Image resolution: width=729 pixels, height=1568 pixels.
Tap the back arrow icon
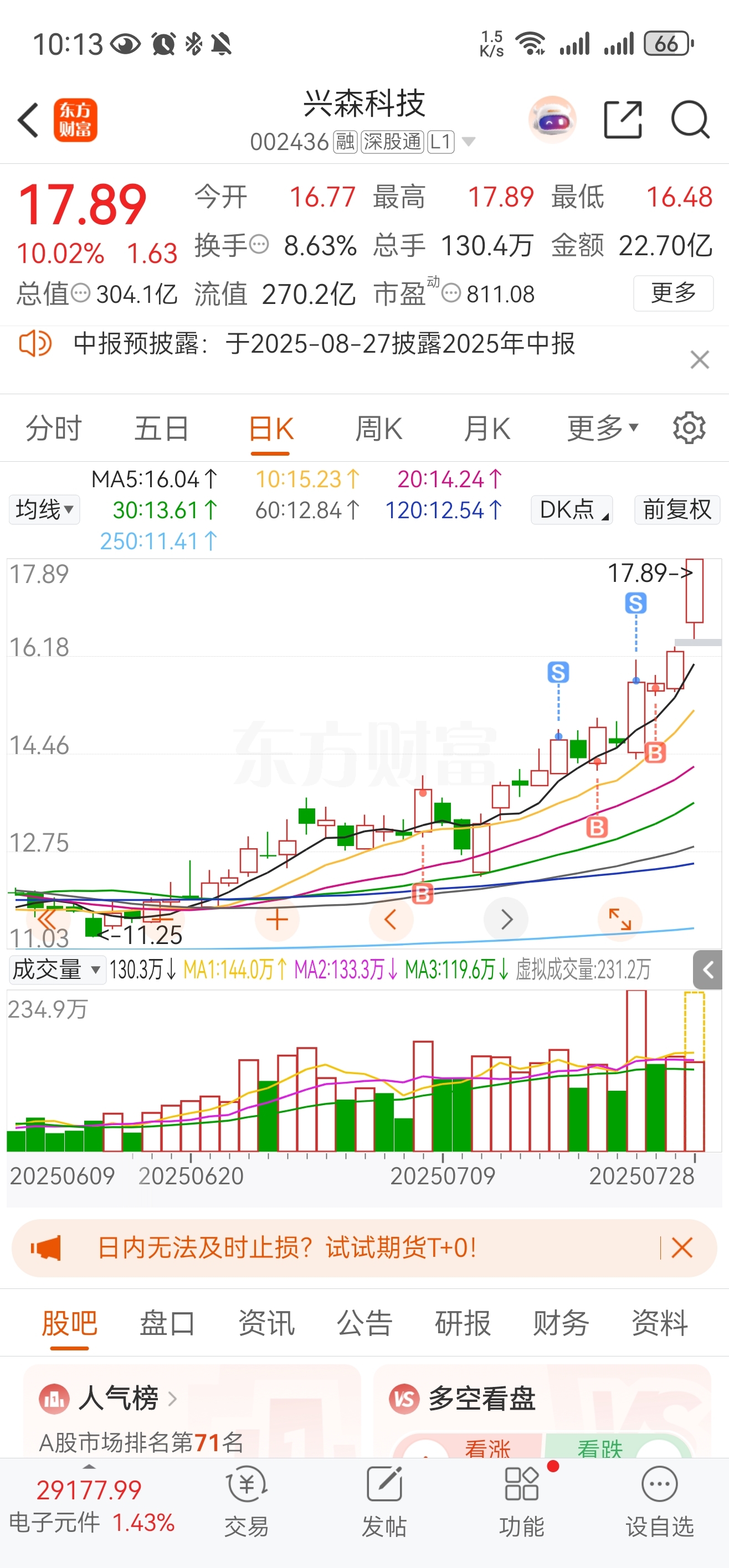coord(28,120)
